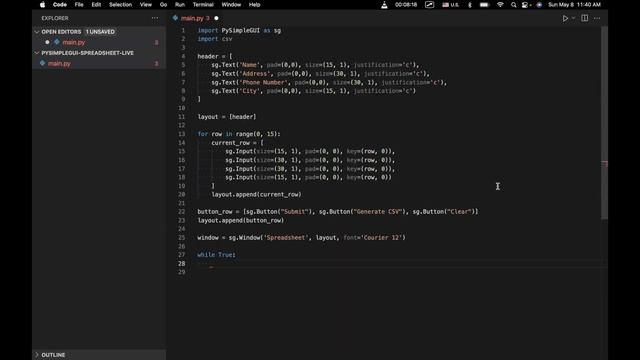Image resolution: width=640 pixels, height=360 pixels.
Task: Click the screen recording timer 00:08:18
Action: 406,5
